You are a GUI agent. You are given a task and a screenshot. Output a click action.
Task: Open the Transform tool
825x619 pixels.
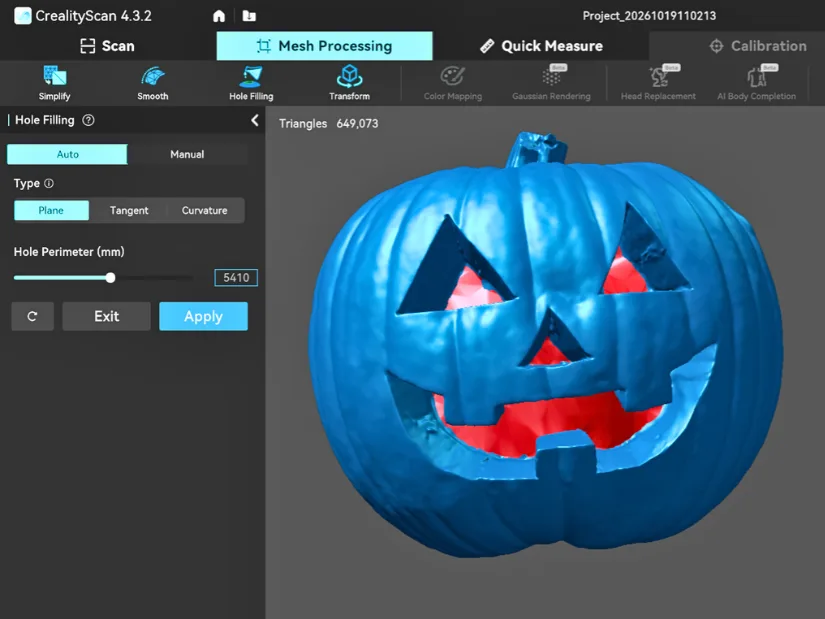(x=349, y=83)
